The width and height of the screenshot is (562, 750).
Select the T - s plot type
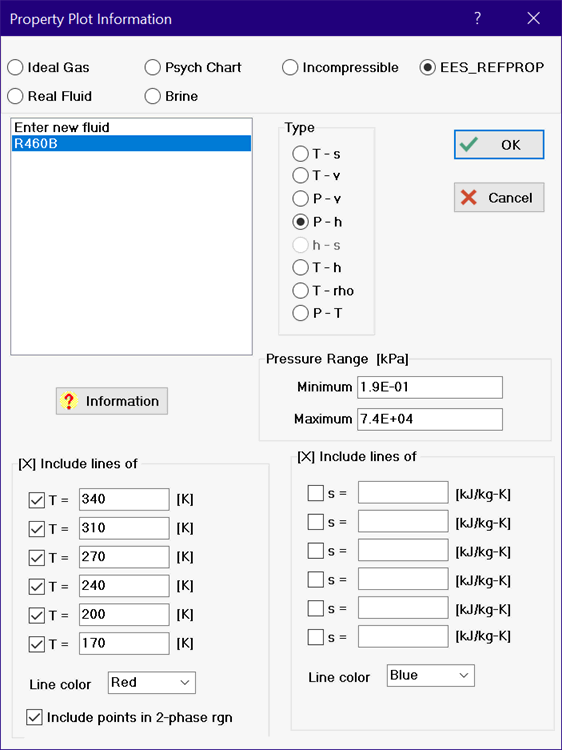300,154
